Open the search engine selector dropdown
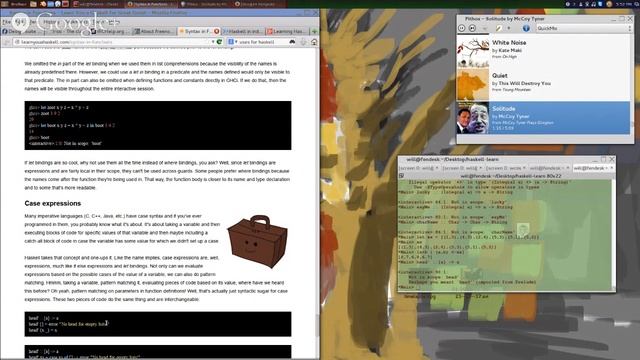The height and width of the screenshot is (360, 640). click(233, 42)
